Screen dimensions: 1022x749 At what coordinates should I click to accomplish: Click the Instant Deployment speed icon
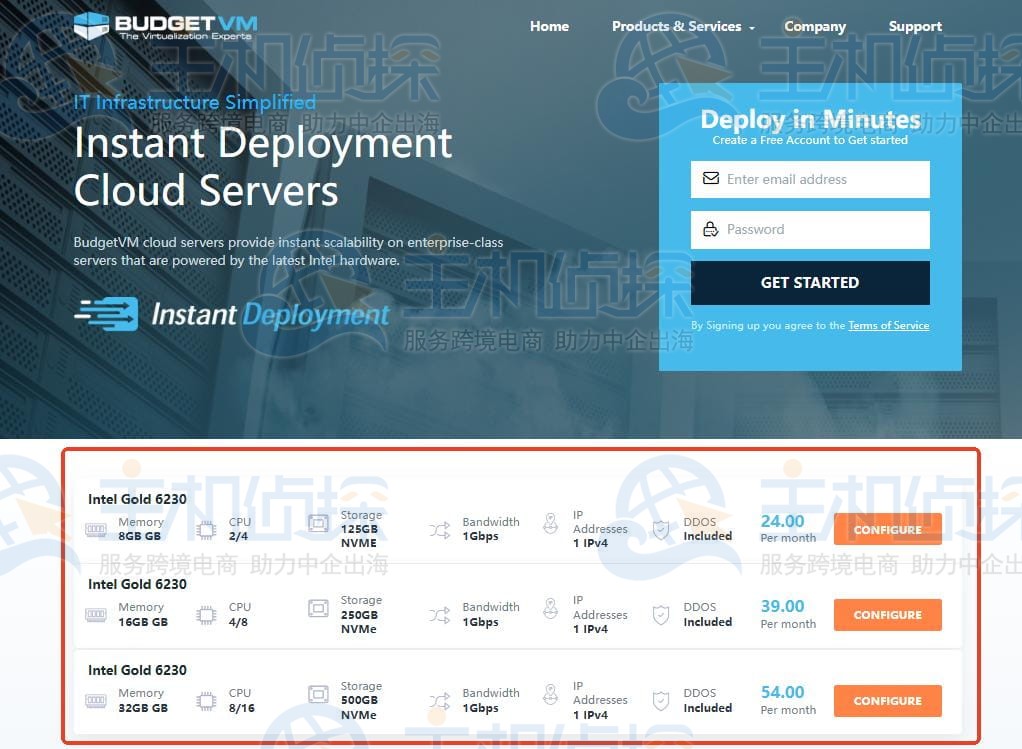click(x=106, y=314)
